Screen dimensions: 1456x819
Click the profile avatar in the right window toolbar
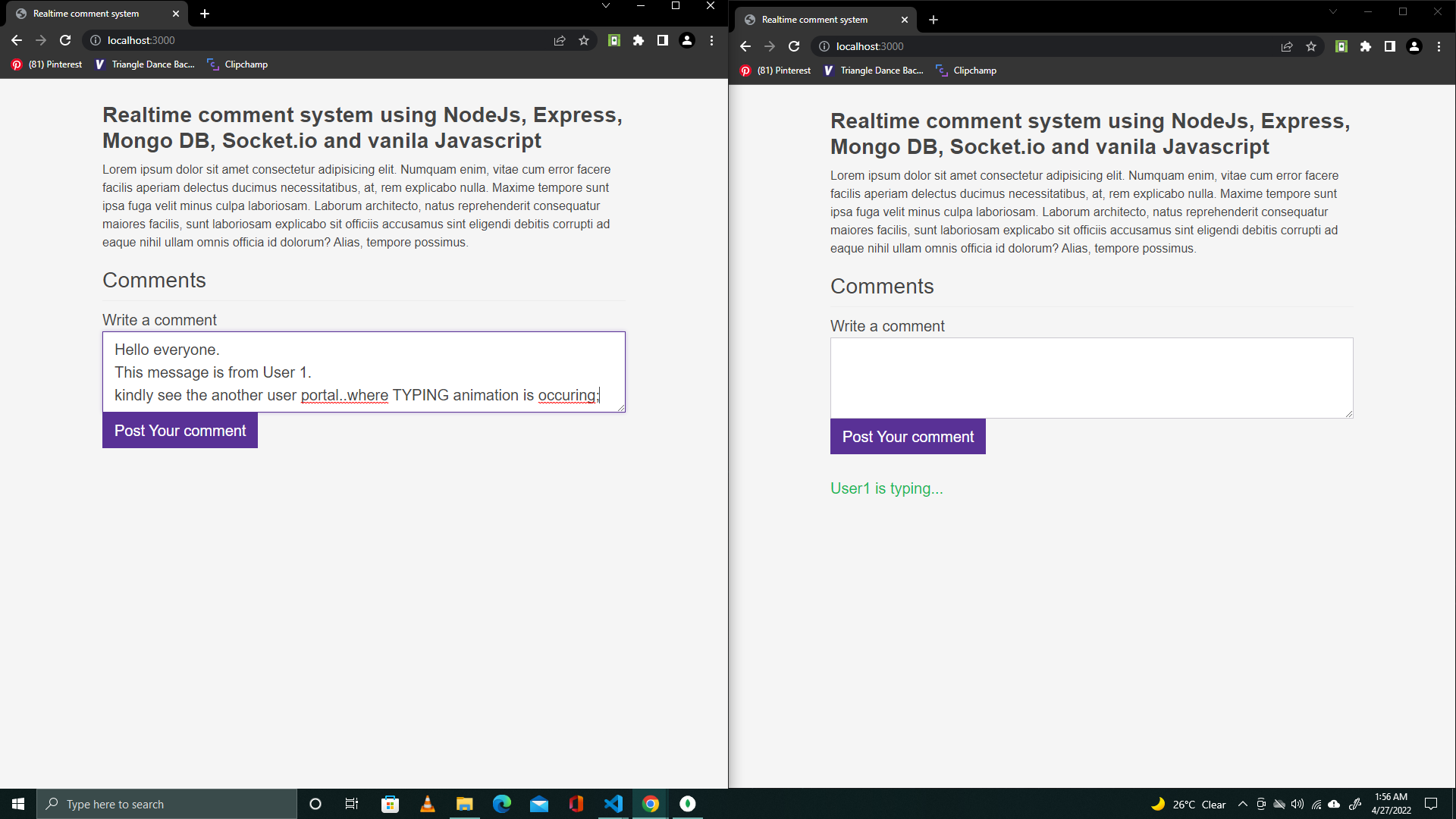(x=1414, y=46)
